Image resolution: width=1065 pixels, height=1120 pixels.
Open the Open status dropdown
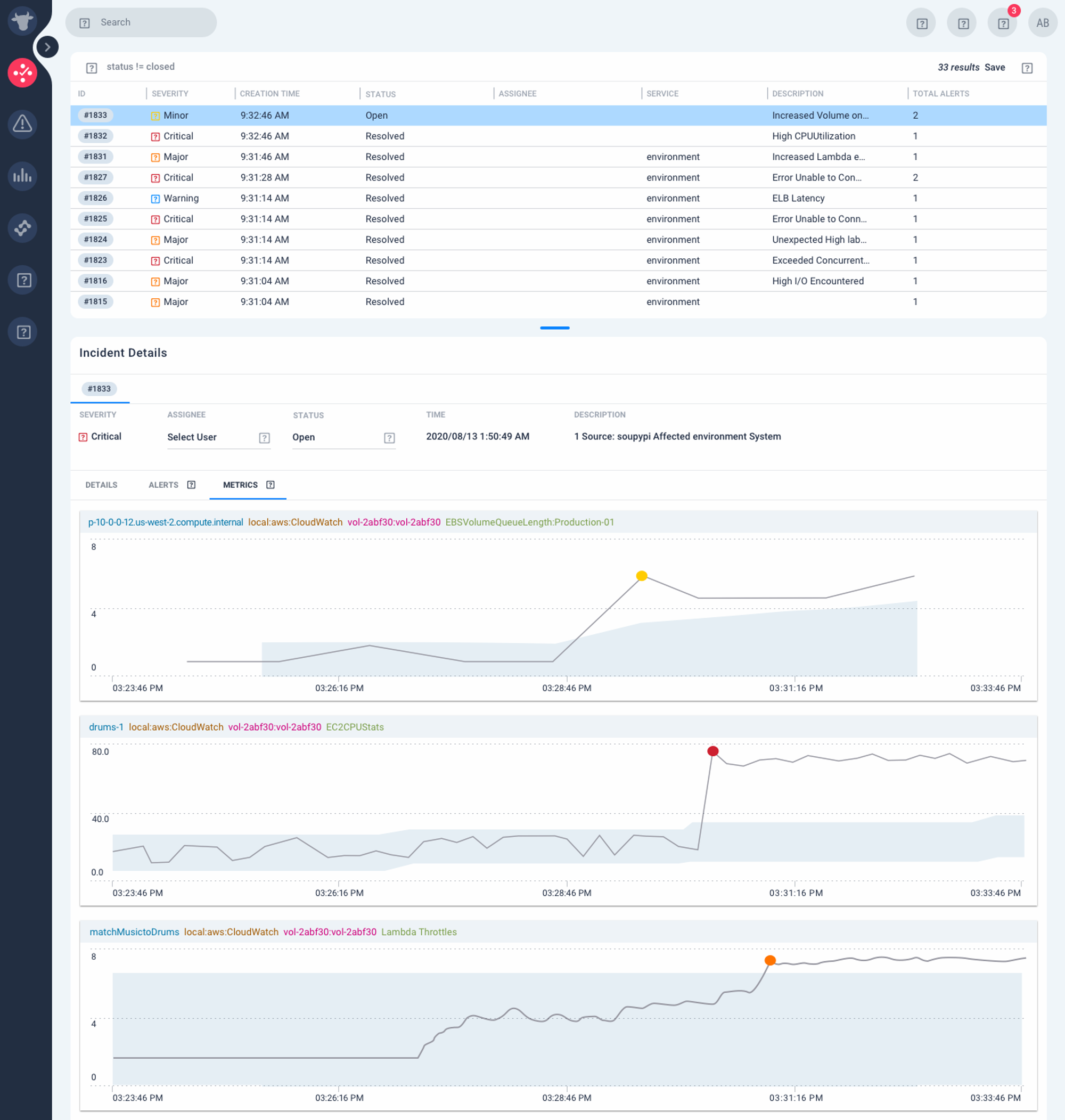tap(343, 437)
